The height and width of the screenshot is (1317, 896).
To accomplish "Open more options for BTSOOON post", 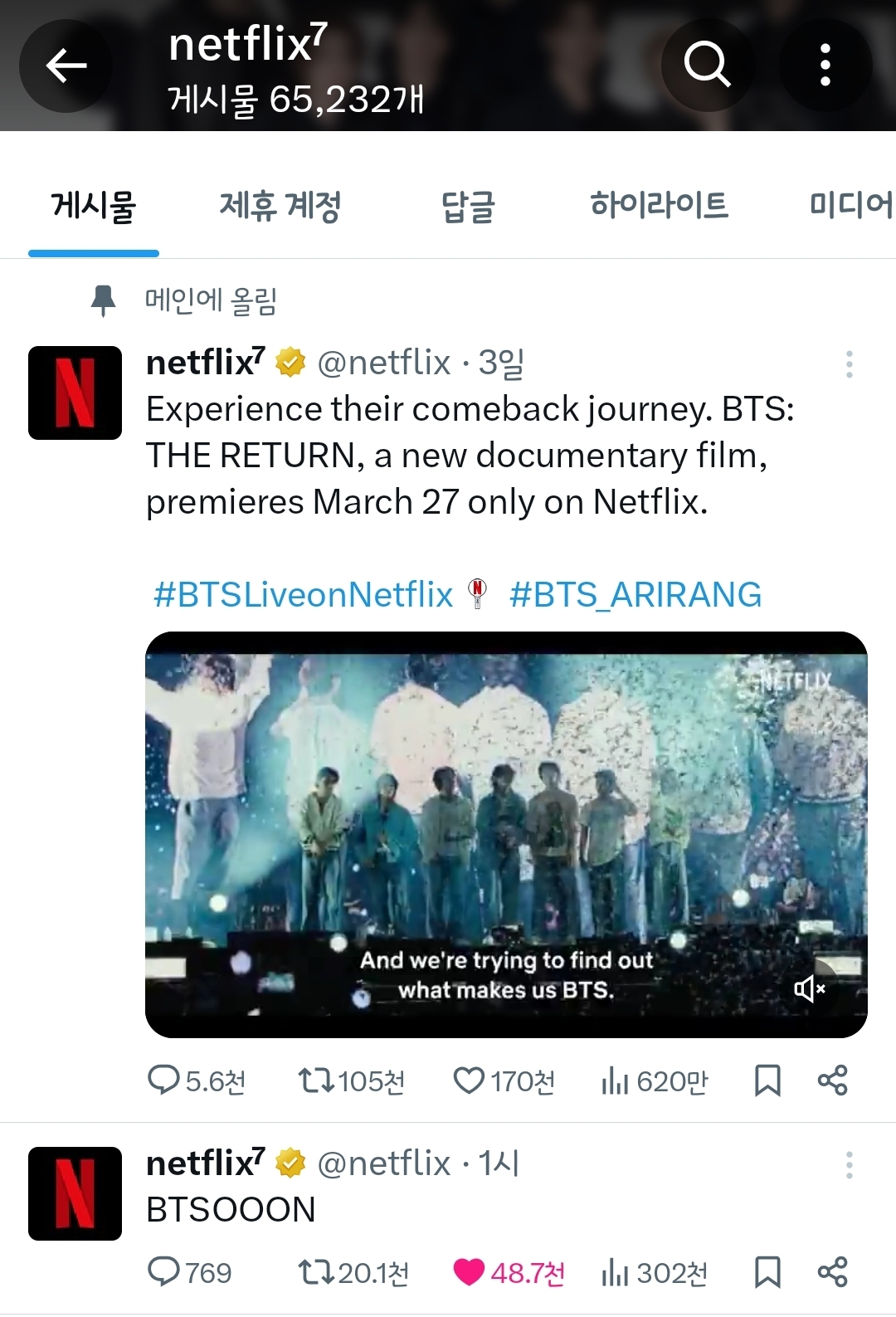I will [849, 1165].
